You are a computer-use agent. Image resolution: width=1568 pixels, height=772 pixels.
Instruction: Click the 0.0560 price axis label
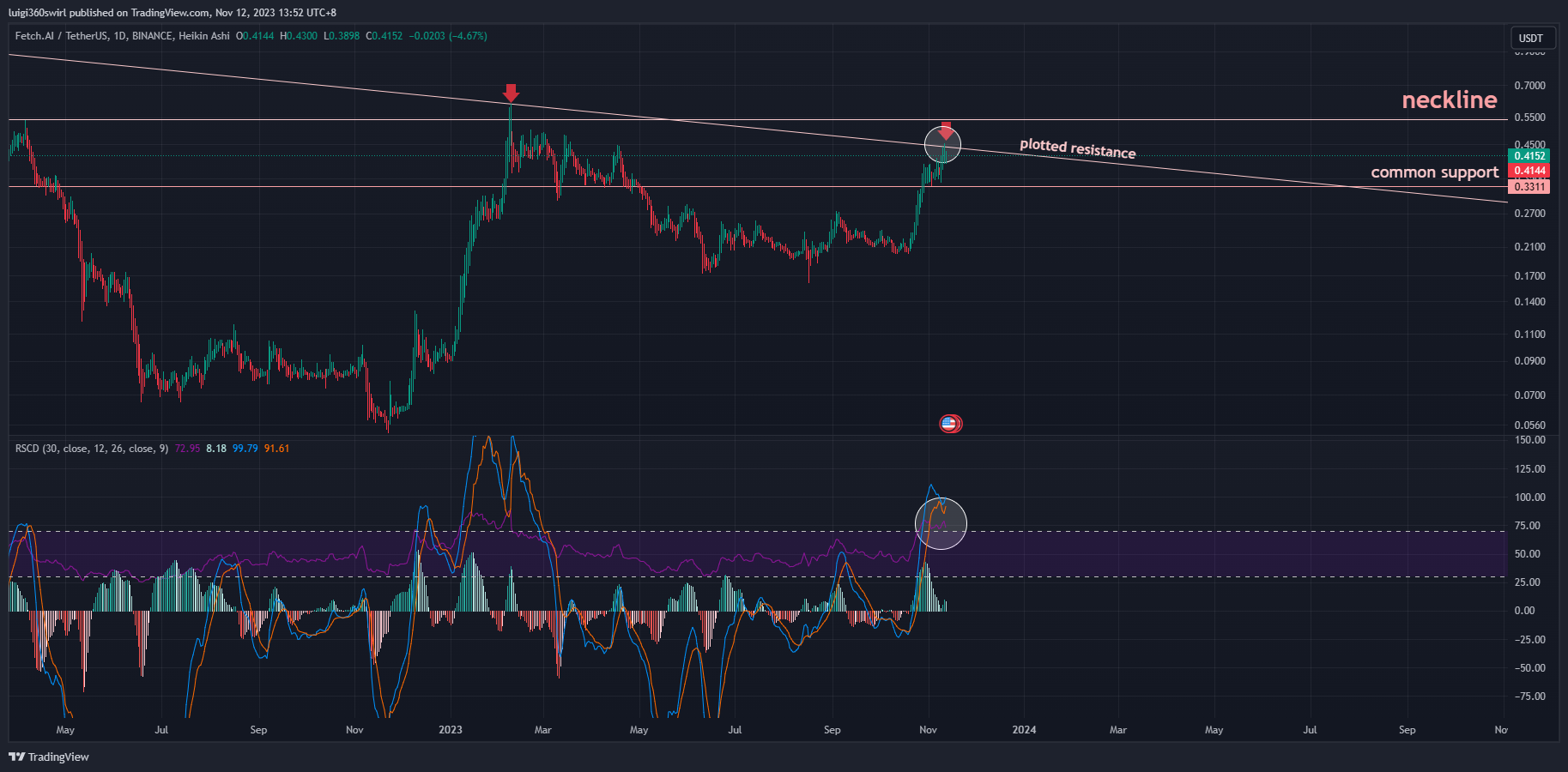[x=1529, y=425]
